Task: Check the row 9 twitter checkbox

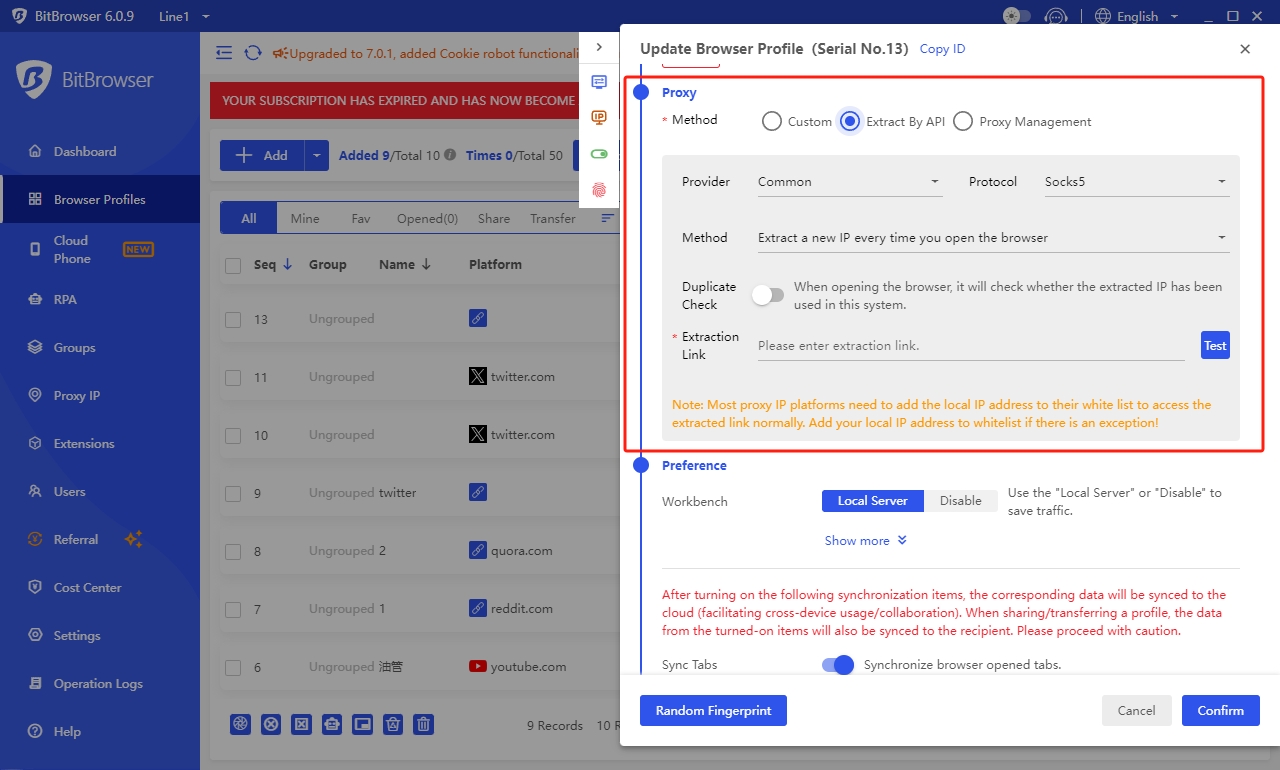Action: click(233, 493)
